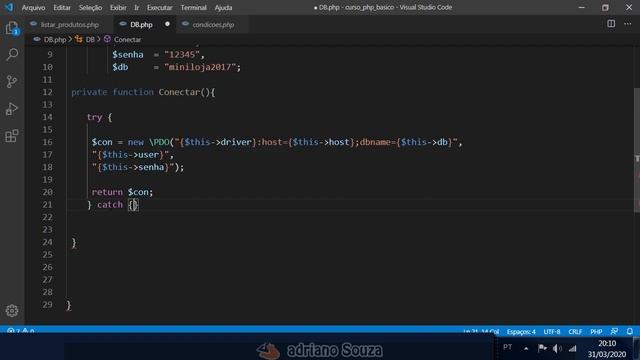Open the Extensions view icon
640x360 pixels.
(x=12, y=136)
